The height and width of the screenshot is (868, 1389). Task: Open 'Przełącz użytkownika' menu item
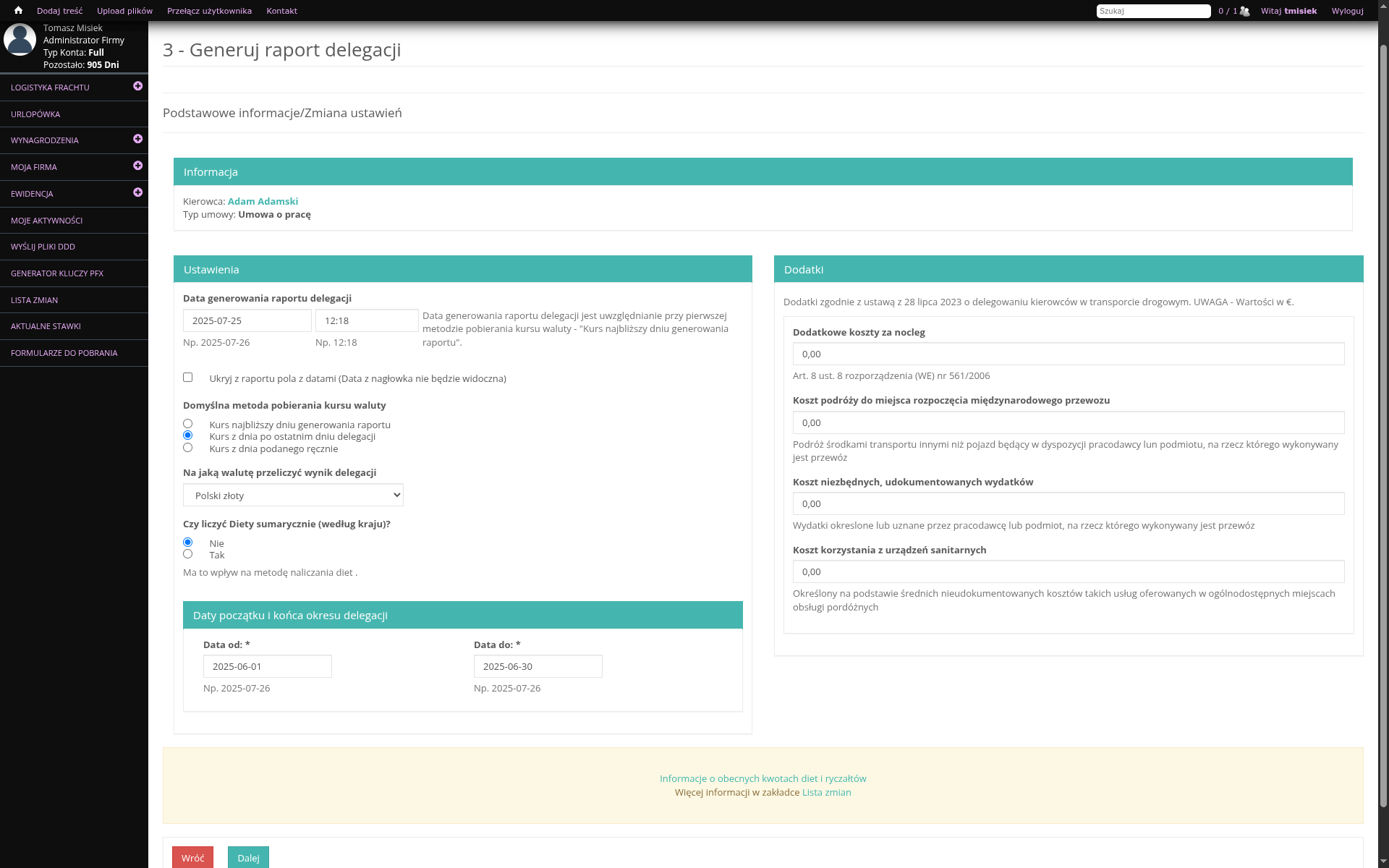(x=209, y=11)
